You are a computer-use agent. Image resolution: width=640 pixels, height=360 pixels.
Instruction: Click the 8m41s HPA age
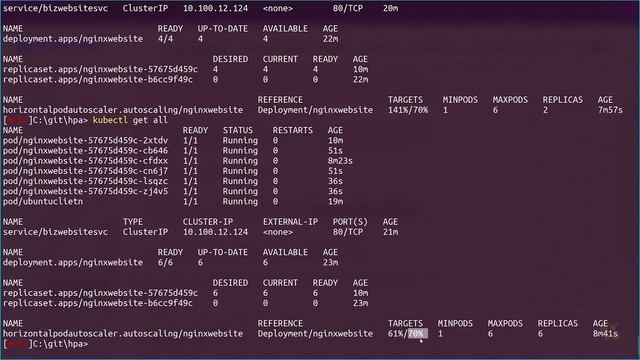click(605, 334)
